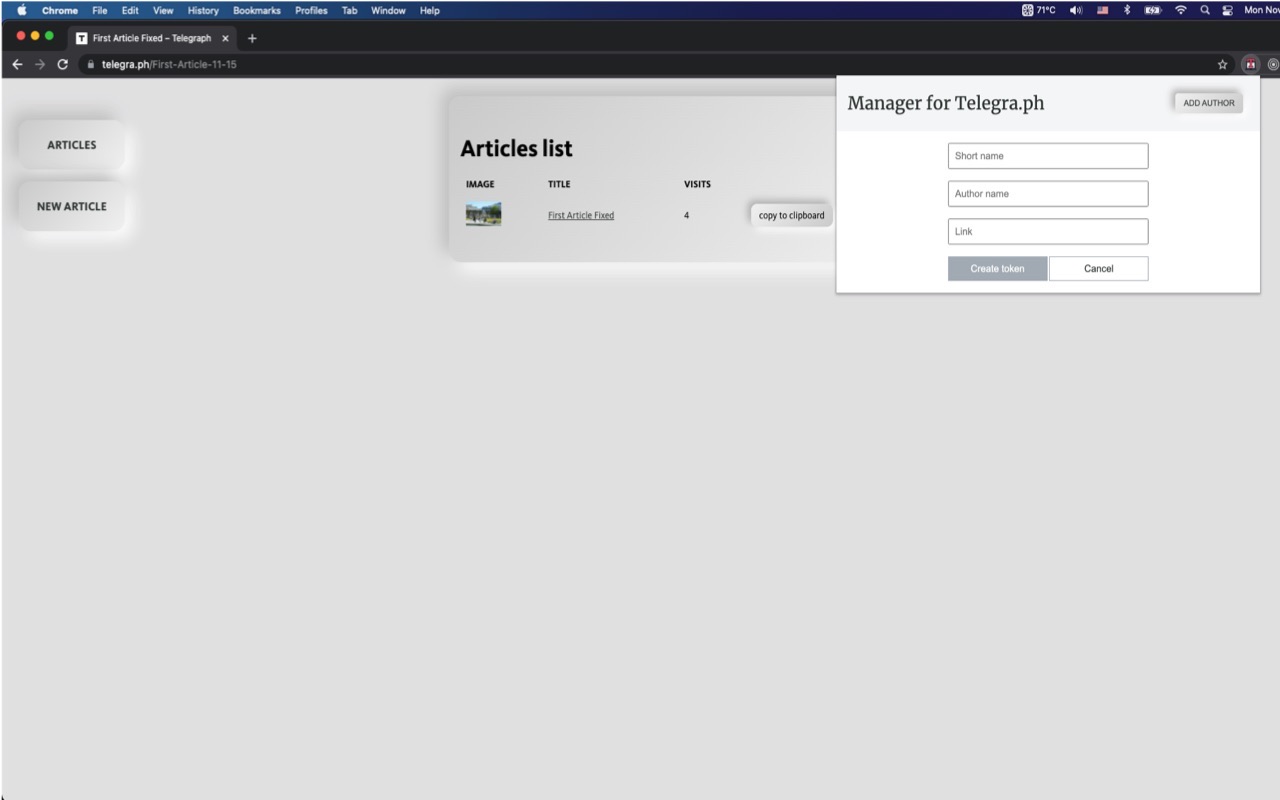Screen dimensions: 1280x800
Task: Reload the page
Action: (x=63, y=64)
